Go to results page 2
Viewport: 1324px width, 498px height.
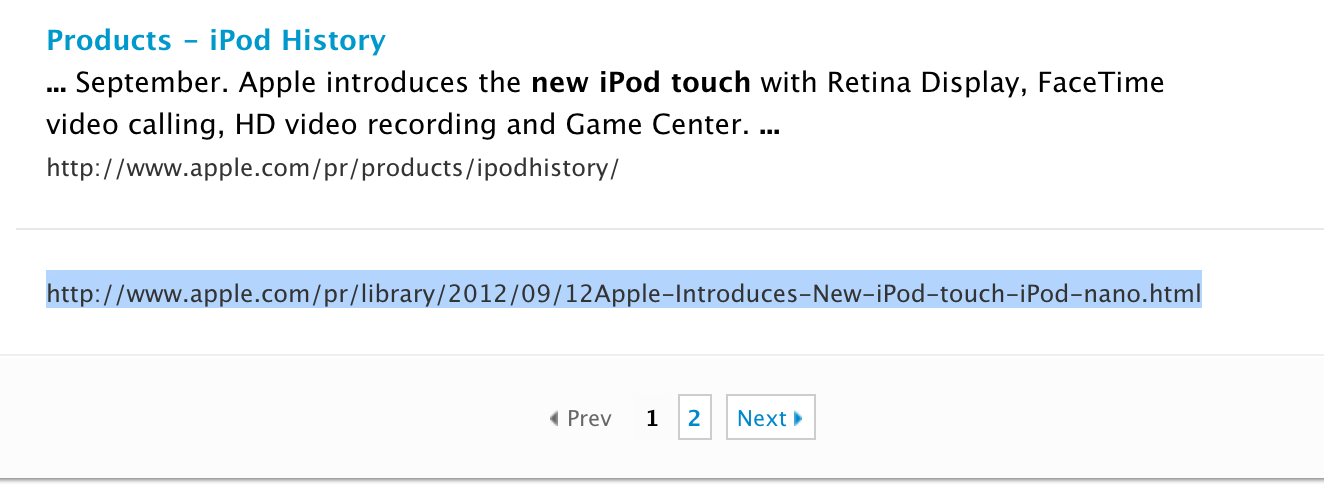pyautogui.click(x=694, y=418)
